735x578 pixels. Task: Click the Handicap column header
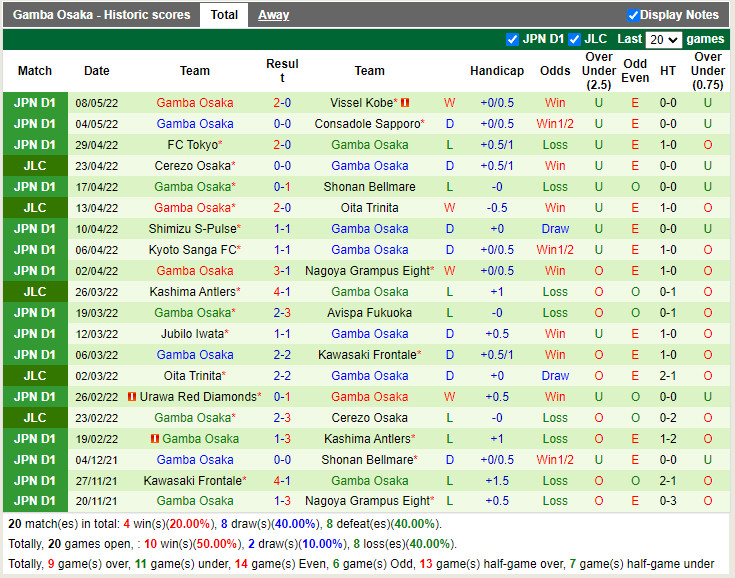coord(497,71)
